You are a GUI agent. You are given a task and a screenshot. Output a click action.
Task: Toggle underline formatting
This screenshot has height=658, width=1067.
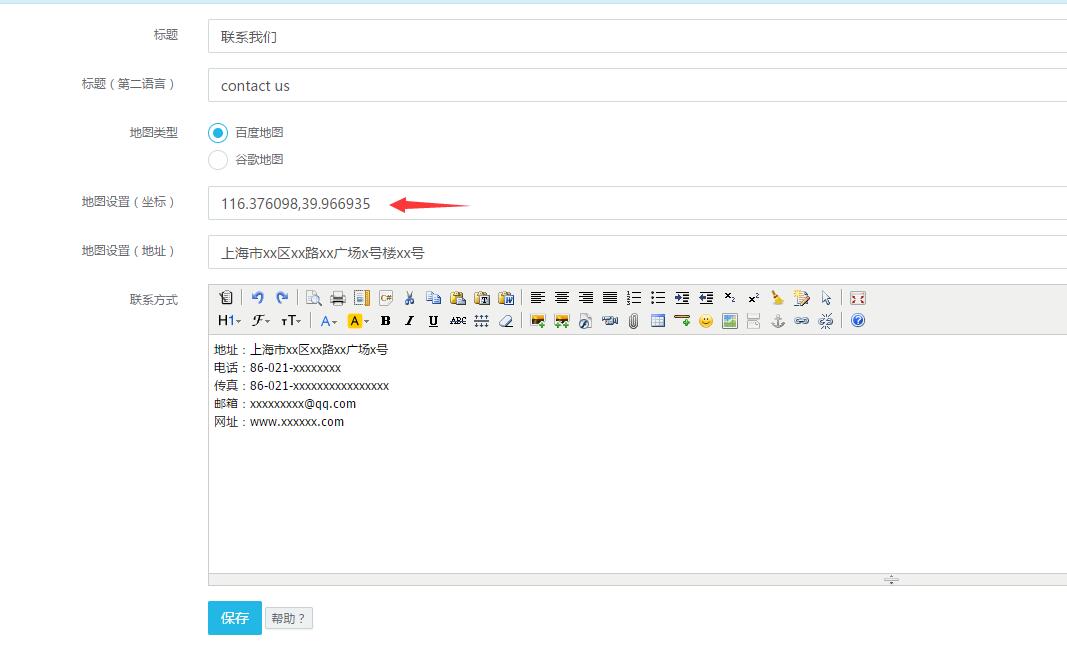pyautogui.click(x=433, y=321)
